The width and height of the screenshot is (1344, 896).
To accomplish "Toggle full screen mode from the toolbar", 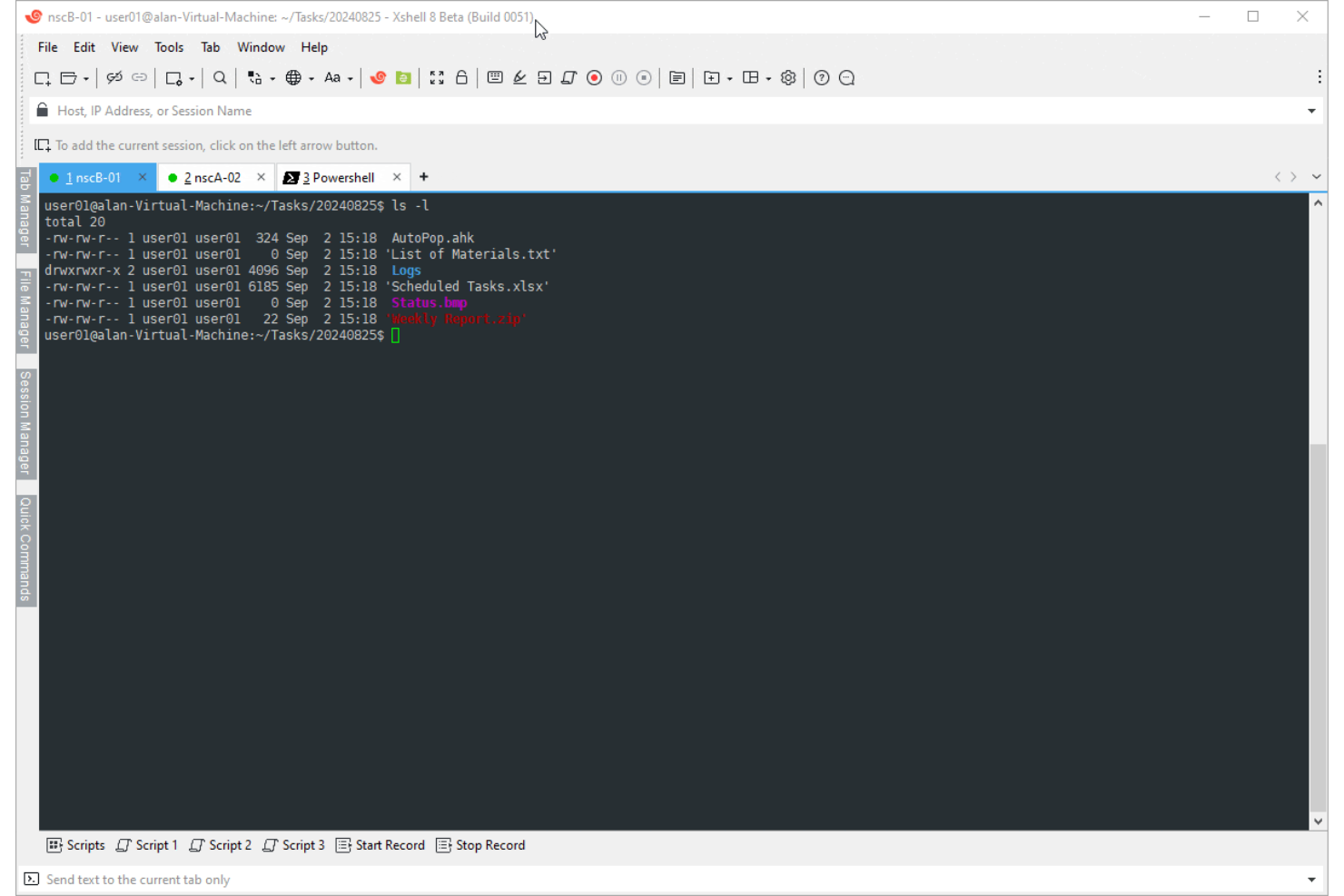I will point(437,78).
